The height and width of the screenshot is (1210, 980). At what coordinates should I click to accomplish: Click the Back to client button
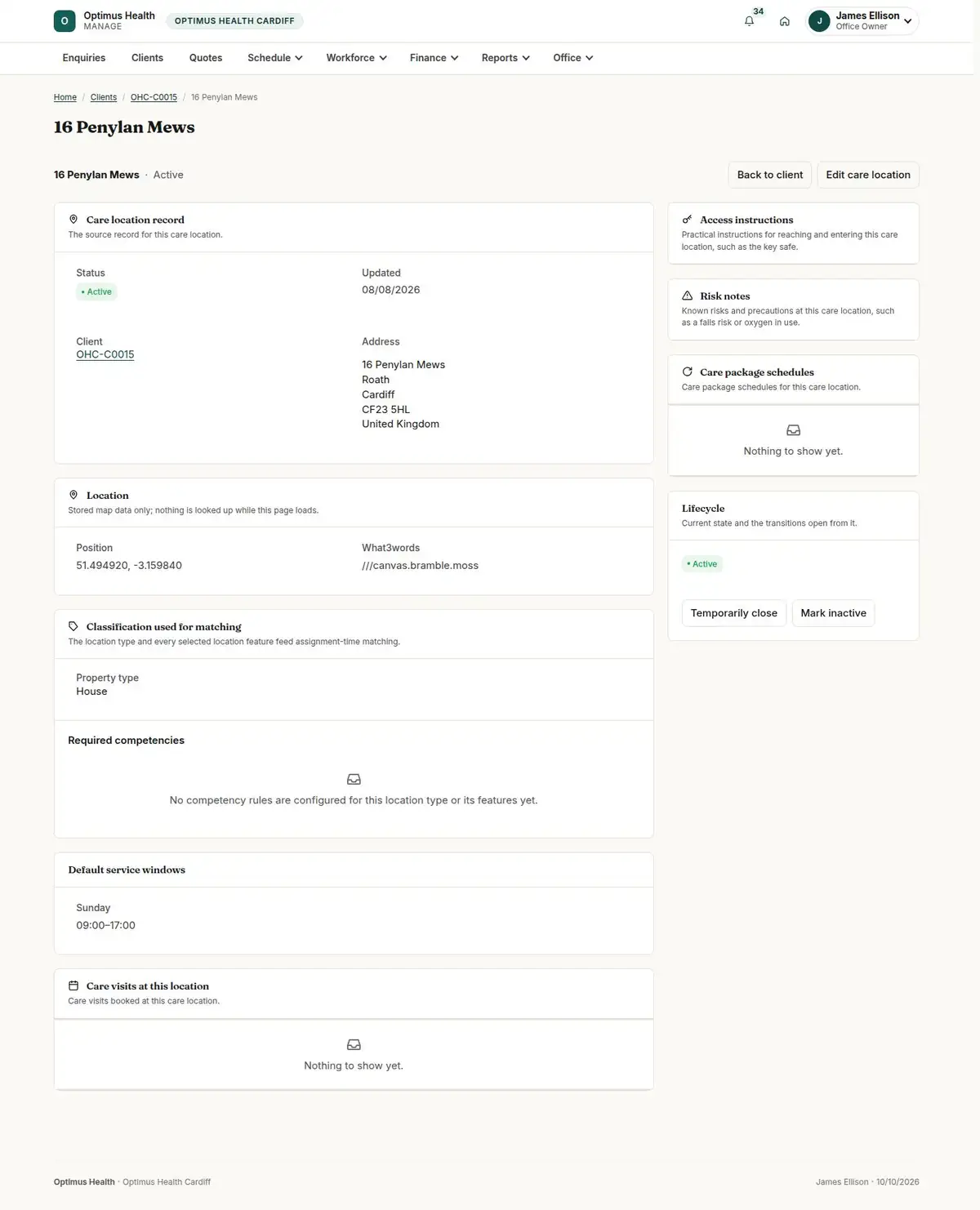coord(770,175)
